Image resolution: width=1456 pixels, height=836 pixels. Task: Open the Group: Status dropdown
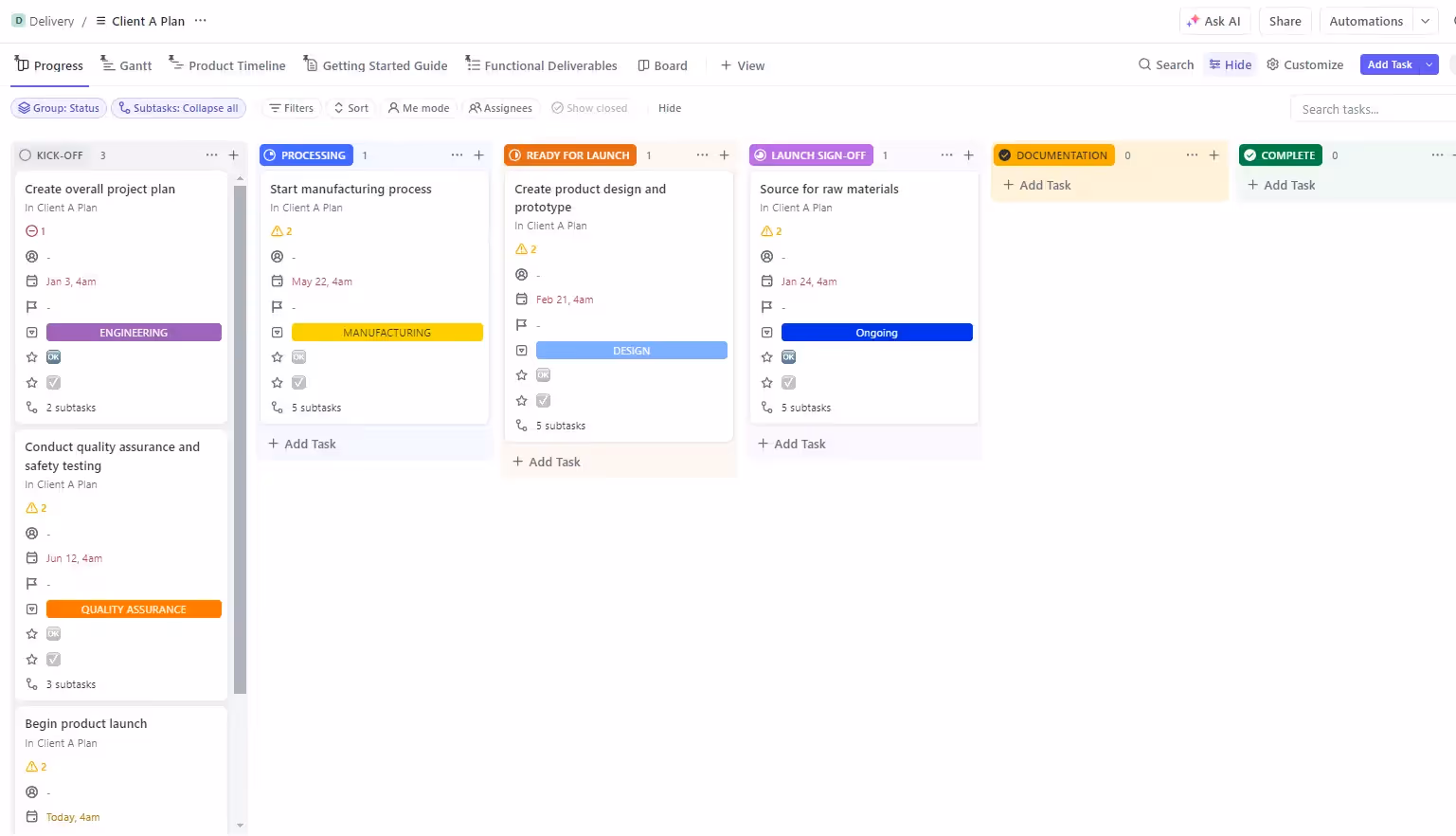(58, 107)
